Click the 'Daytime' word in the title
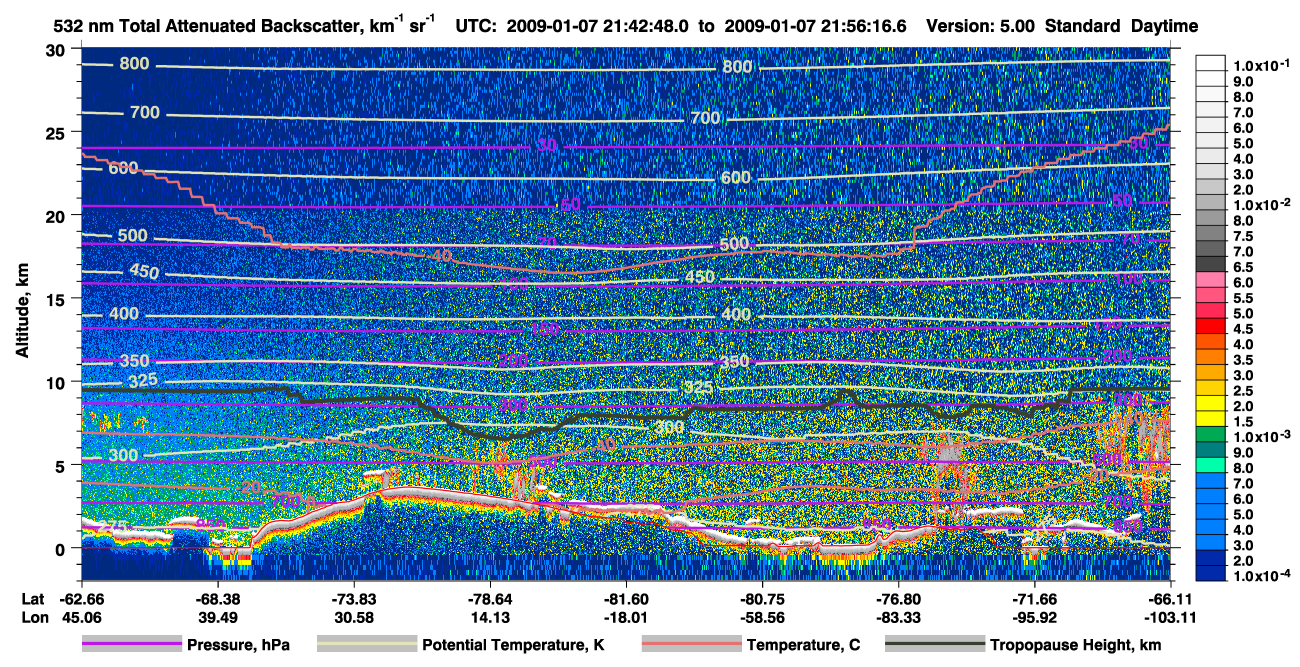This screenshot has height=667, width=1300. point(1165,26)
